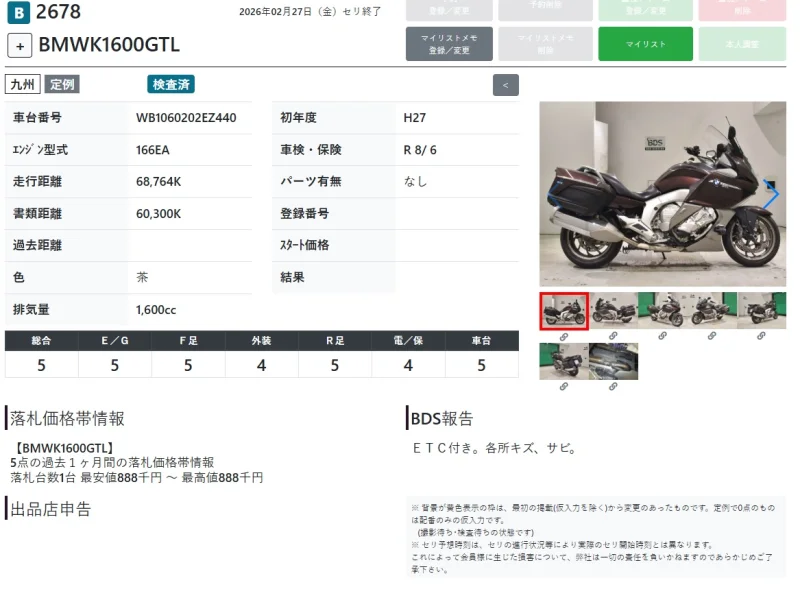Click the 外装 score column header
The image size is (800, 600).
pyautogui.click(x=261, y=341)
